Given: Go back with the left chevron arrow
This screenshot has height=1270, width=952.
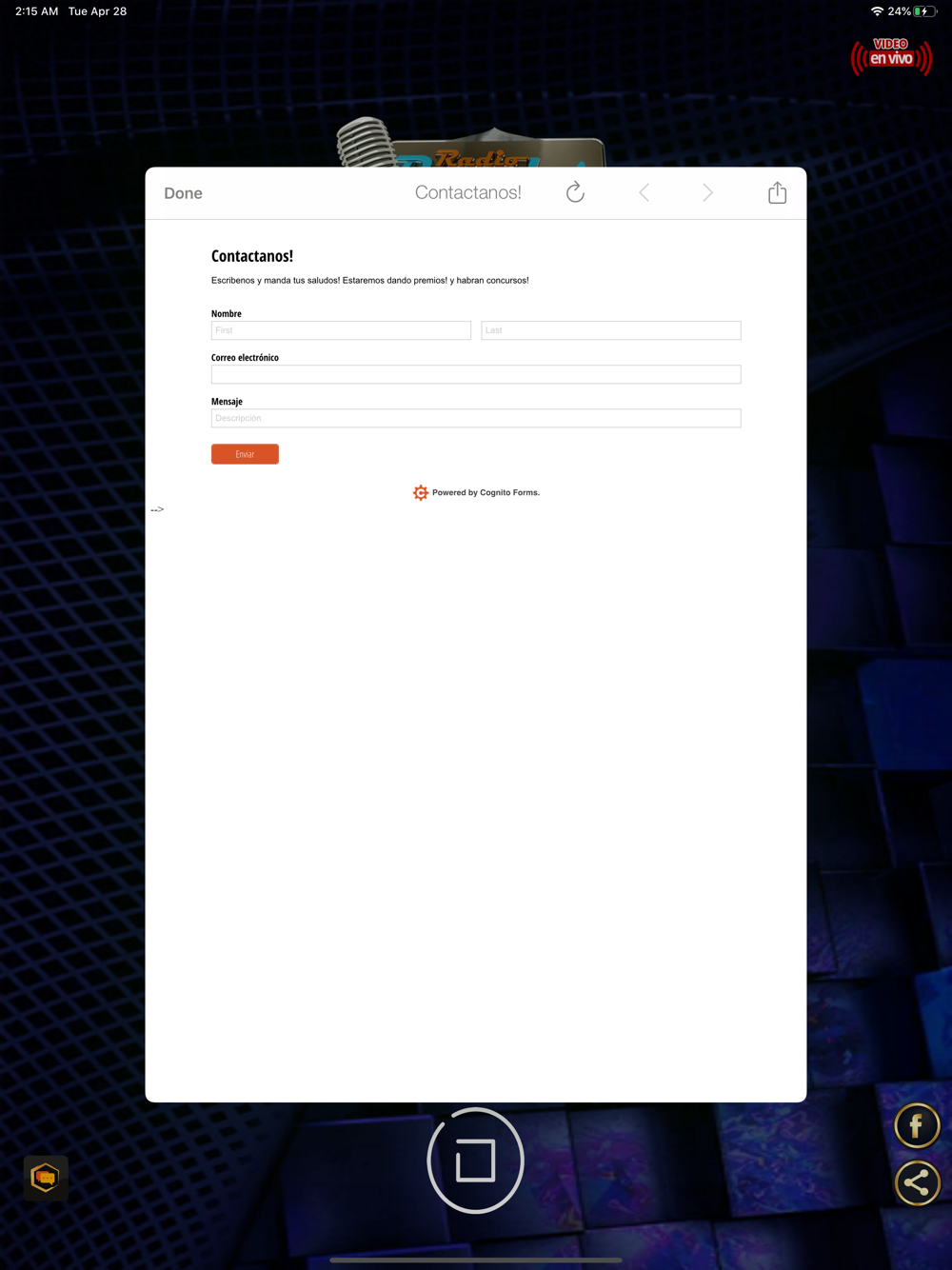Looking at the screenshot, I should click(x=645, y=193).
